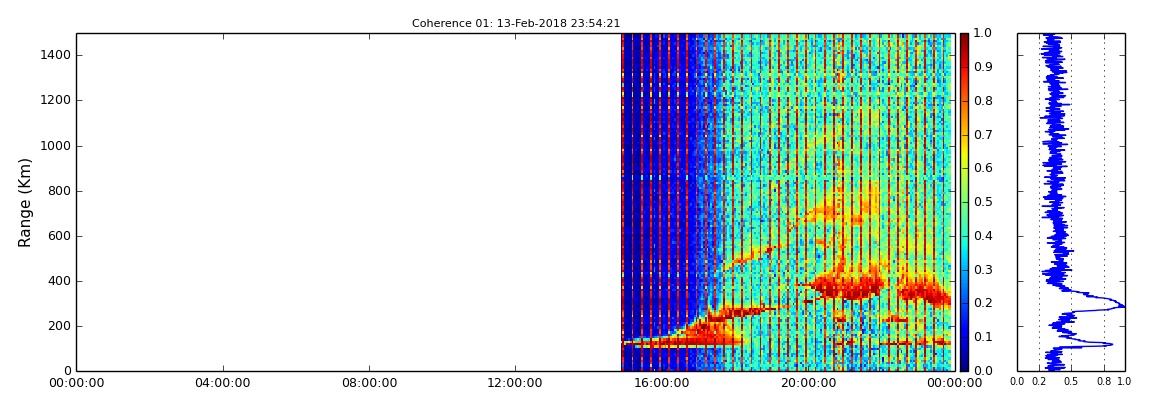Click the 12:00:00 time axis label
1150x407 pixels.
point(515,383)
